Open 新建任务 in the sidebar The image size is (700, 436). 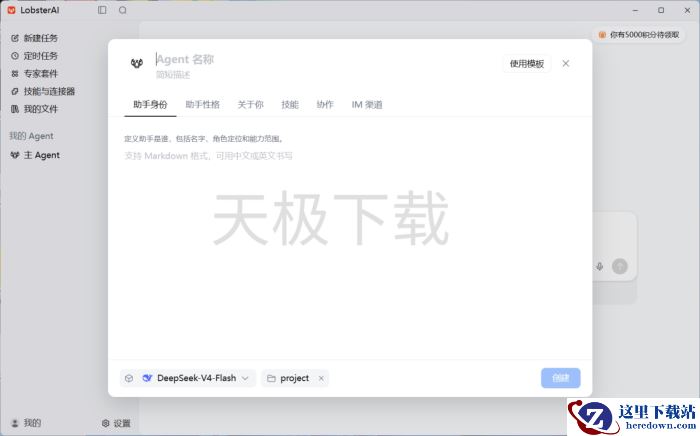pos(34,38)
